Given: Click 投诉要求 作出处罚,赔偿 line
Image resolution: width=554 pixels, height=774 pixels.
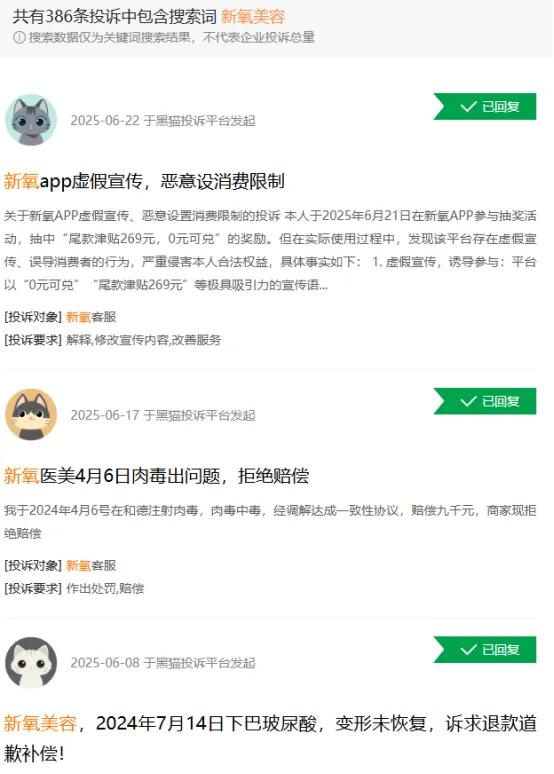Looking at the screenshot, I should 74,588.
